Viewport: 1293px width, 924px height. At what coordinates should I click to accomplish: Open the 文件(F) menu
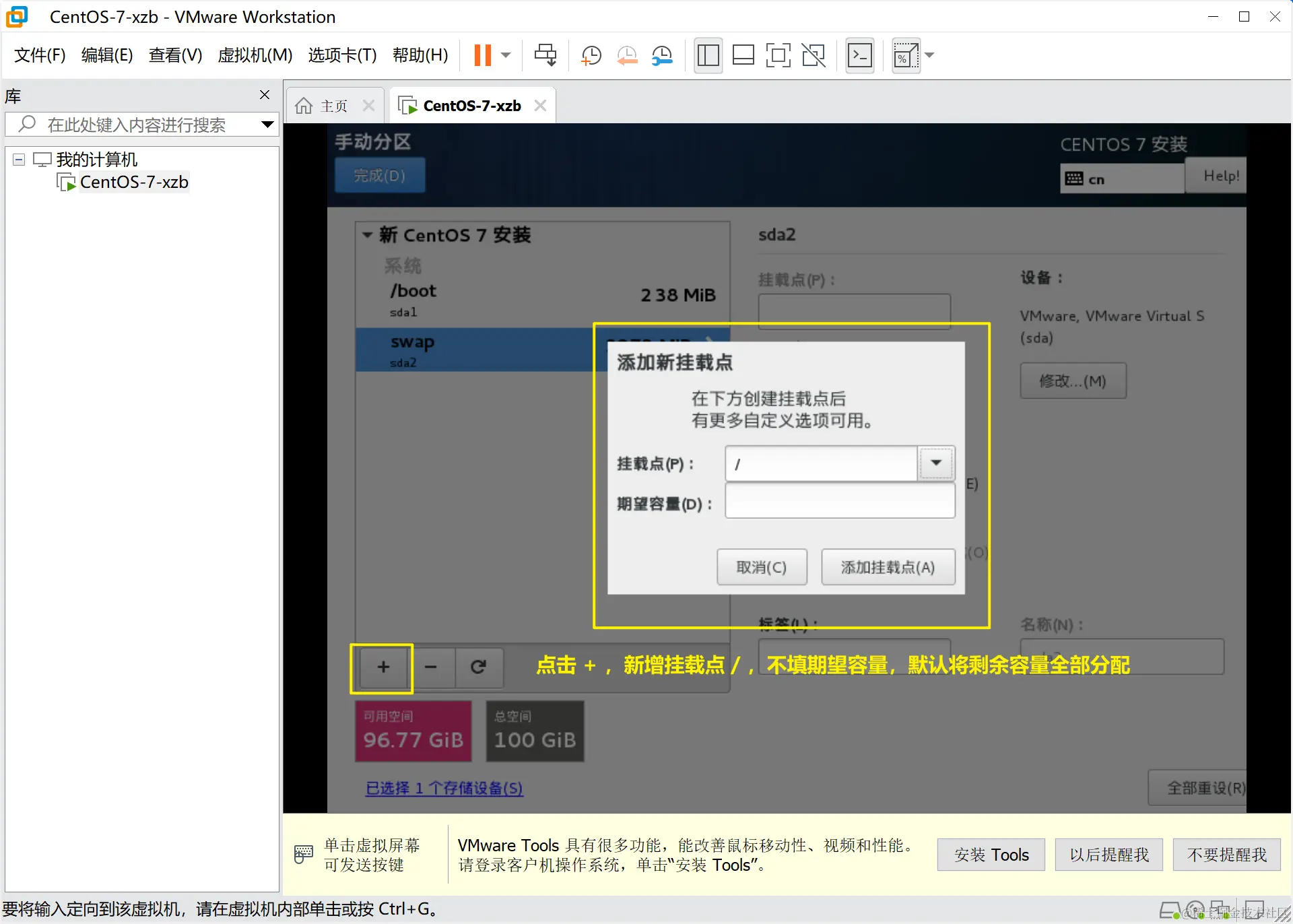[40, 55]
